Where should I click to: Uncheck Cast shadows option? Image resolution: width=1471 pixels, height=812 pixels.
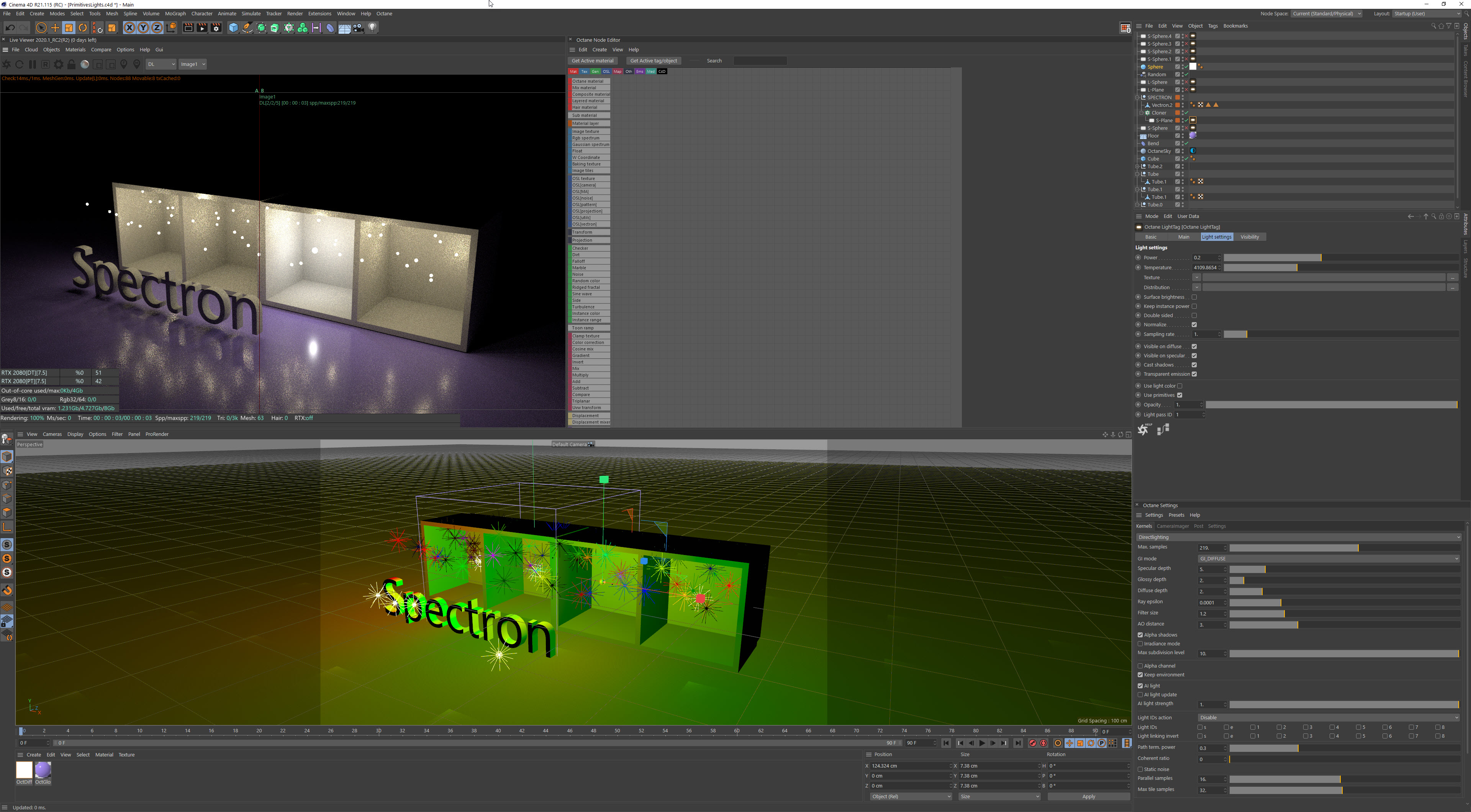1194,365
